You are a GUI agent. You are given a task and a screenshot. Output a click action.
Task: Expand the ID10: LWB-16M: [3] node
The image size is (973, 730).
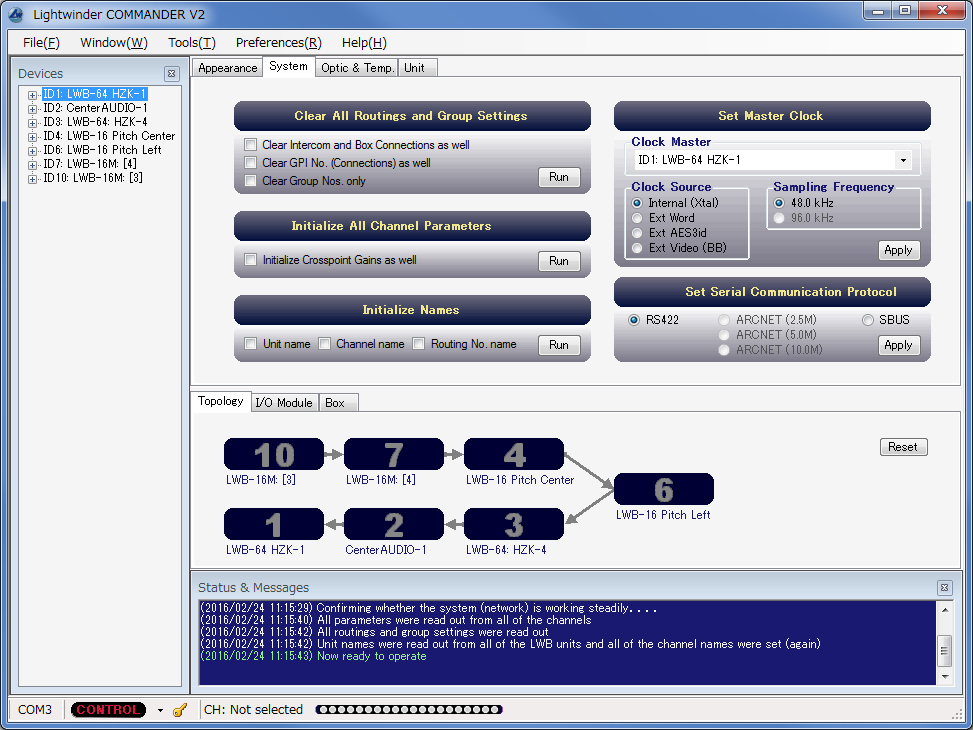pyautogui.click(x=32, y=179)
